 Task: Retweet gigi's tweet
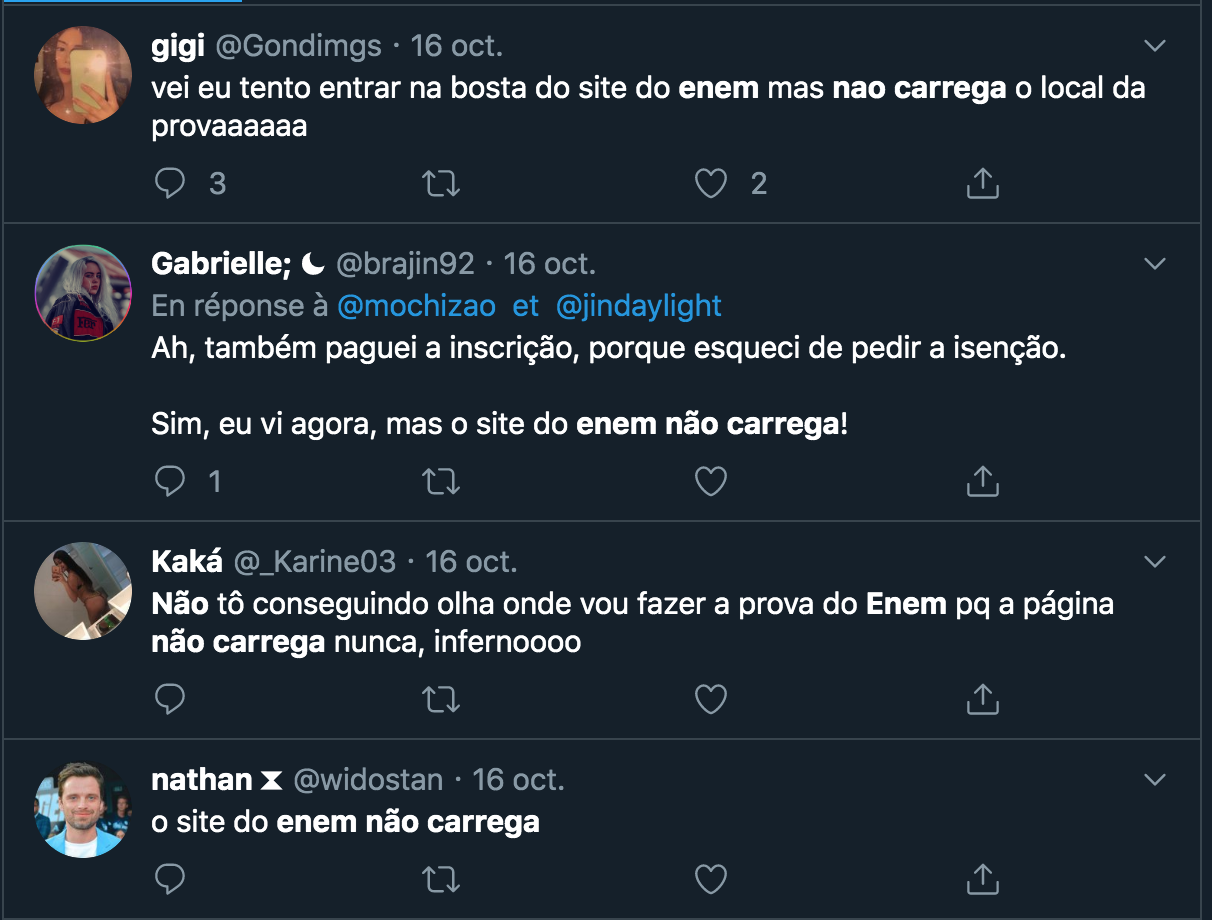(x=441, y=184)
